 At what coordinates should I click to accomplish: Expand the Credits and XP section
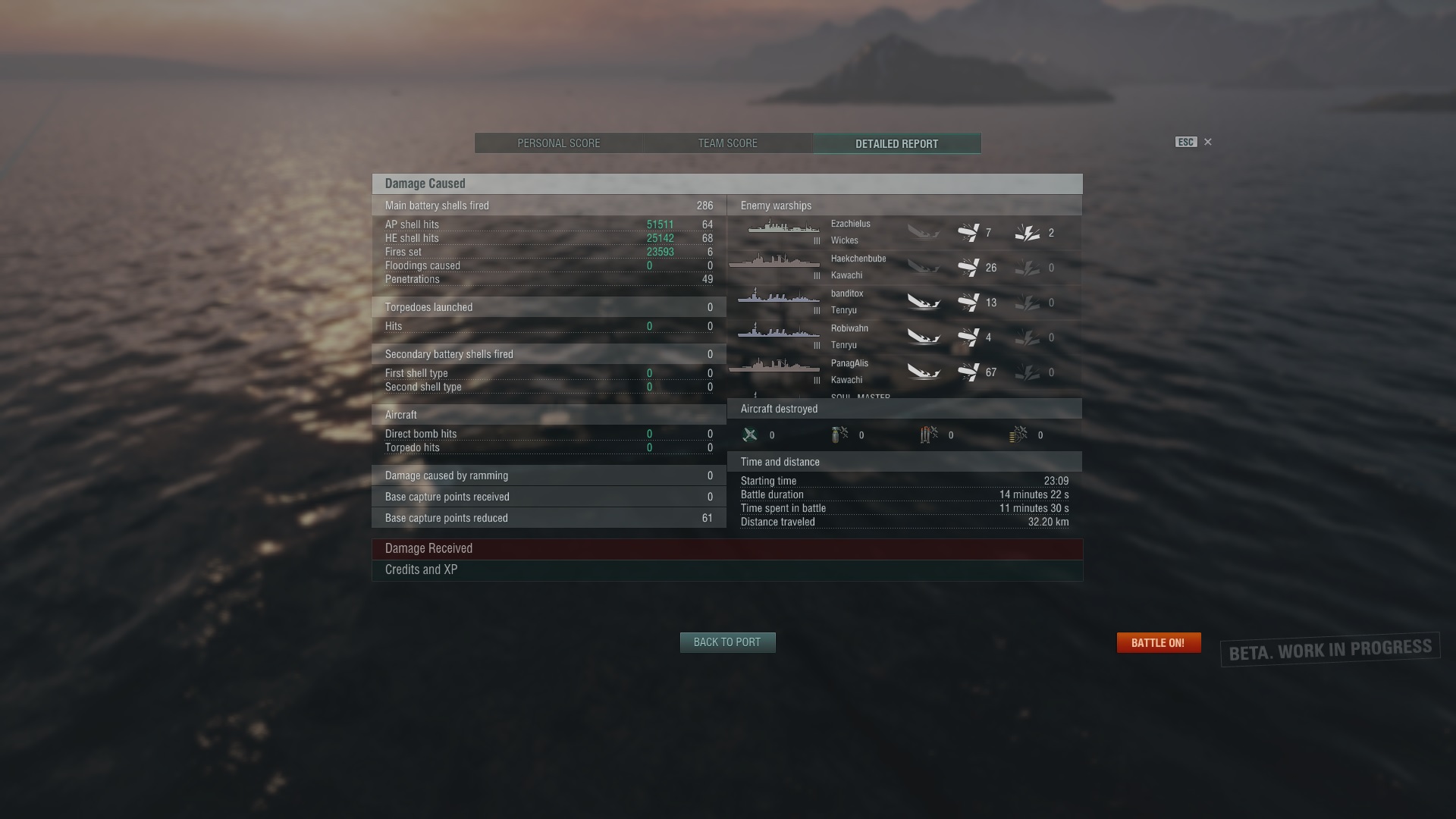727,570
